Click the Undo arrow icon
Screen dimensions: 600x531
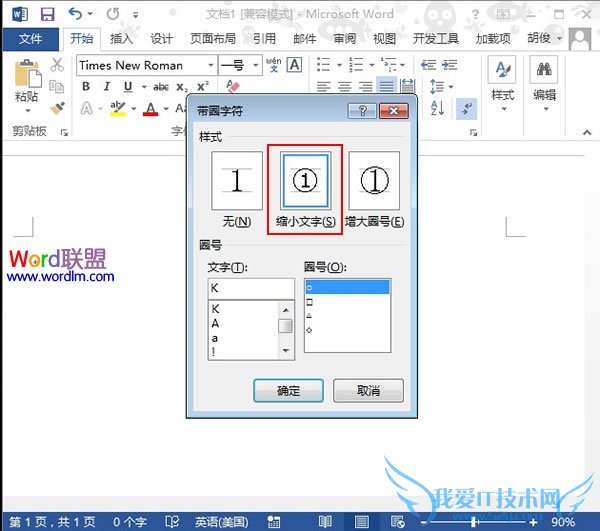(75, 14)
